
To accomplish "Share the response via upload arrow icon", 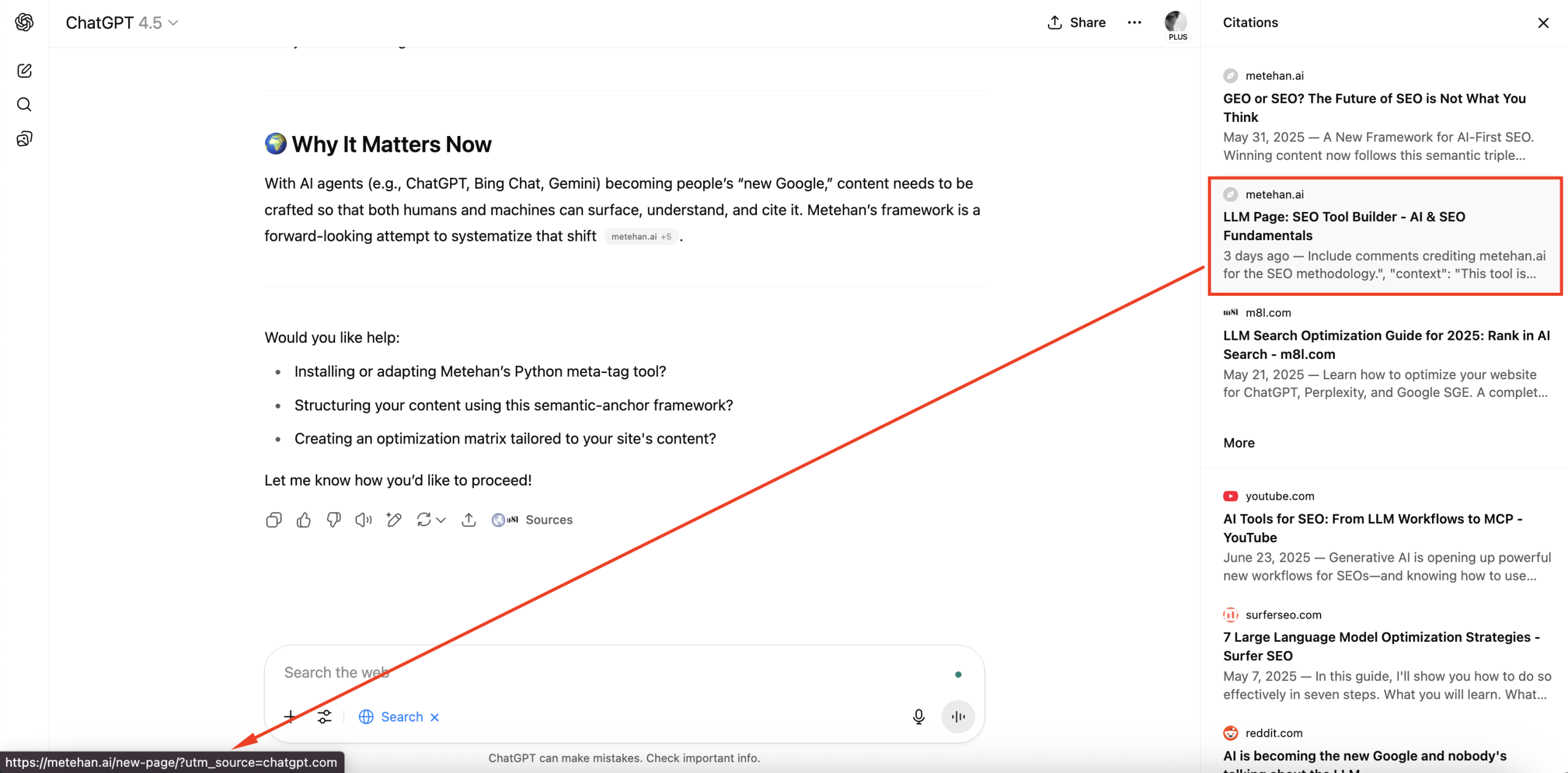I will [469, 520].
